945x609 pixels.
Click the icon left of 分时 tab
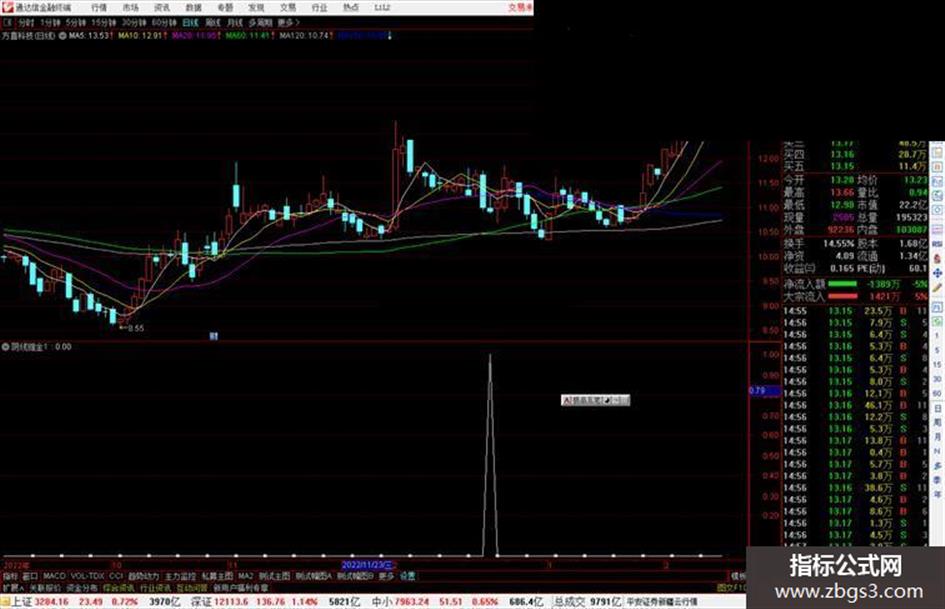(8, 22)
